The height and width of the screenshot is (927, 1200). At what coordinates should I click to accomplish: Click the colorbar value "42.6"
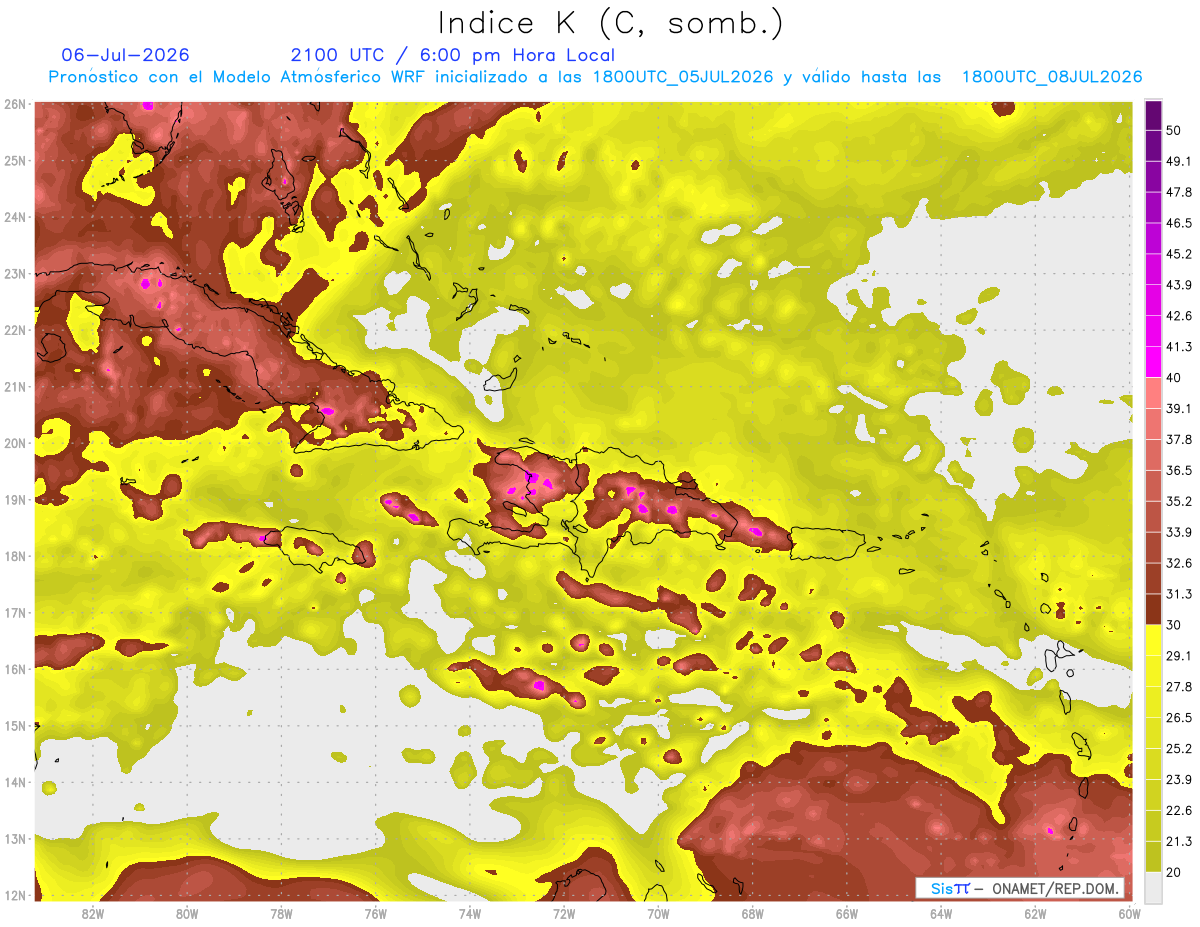point(1180,316)
